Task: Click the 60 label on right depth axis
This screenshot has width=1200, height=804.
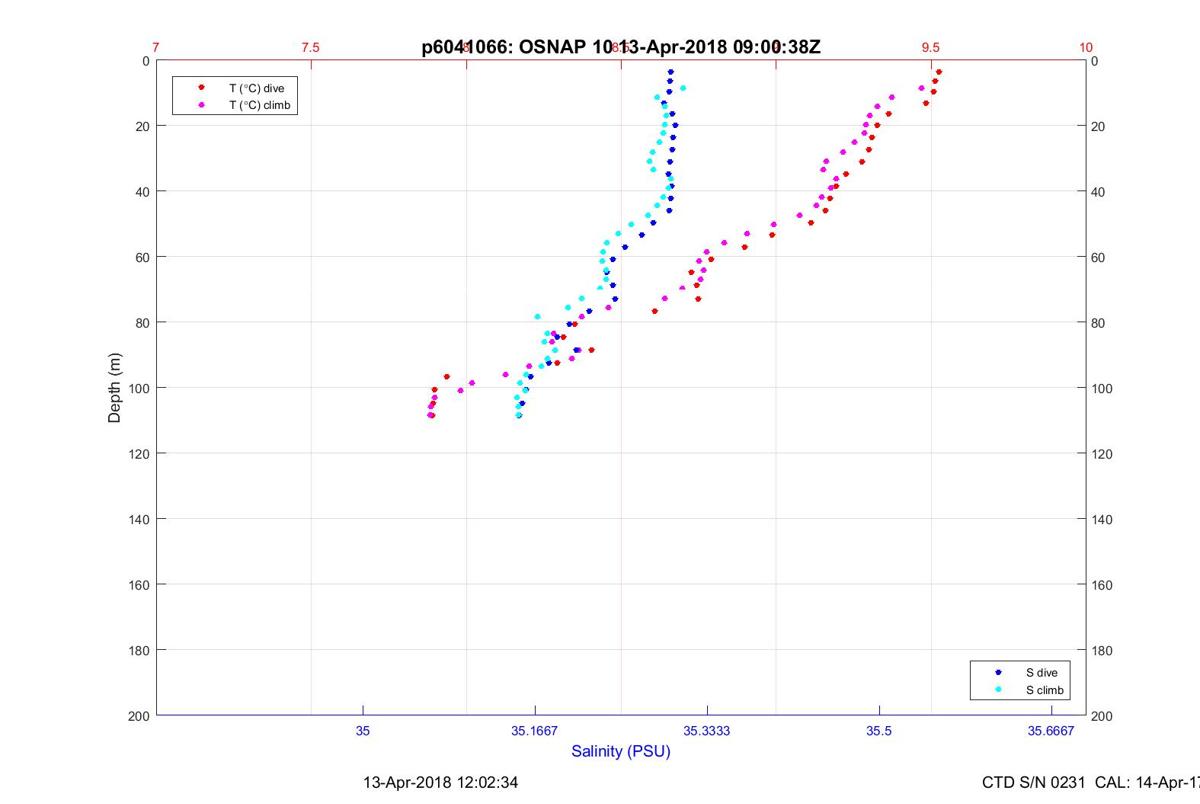Action: coord(1098,257)
